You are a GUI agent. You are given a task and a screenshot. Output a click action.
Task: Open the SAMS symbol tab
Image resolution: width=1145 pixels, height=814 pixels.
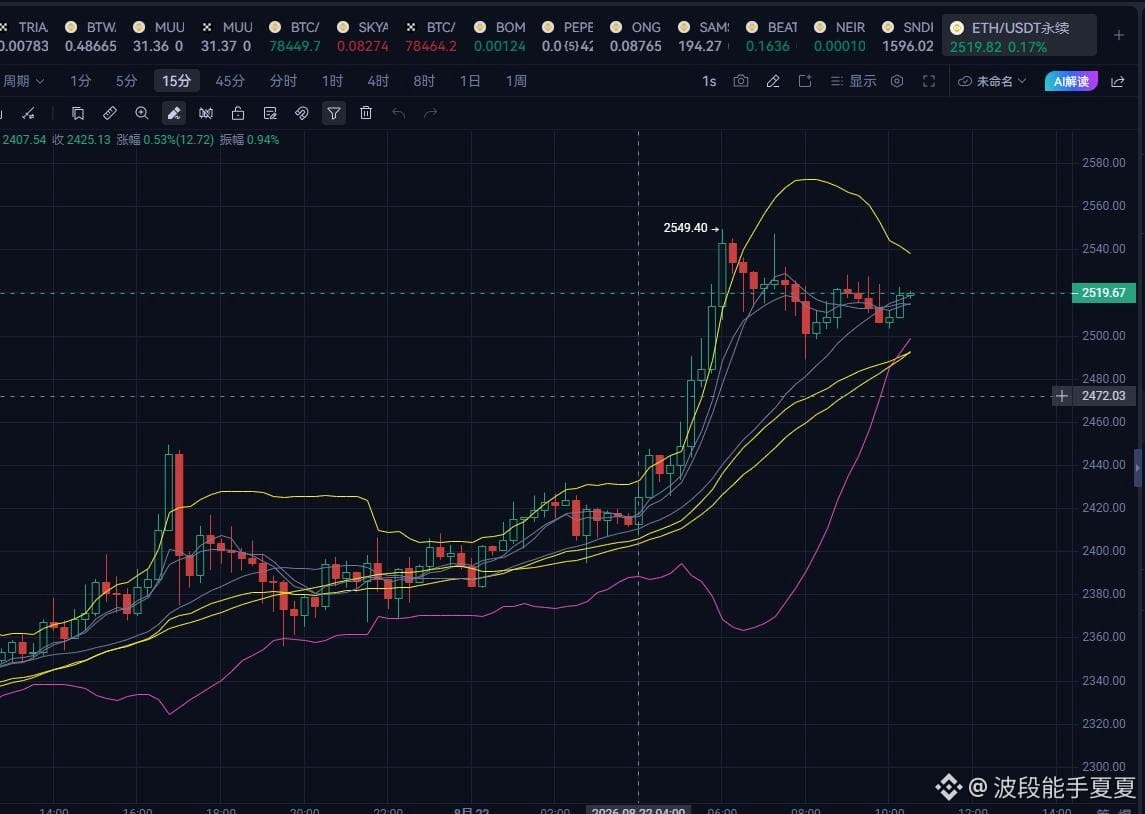pyautogui.click(x=704, y=36)
